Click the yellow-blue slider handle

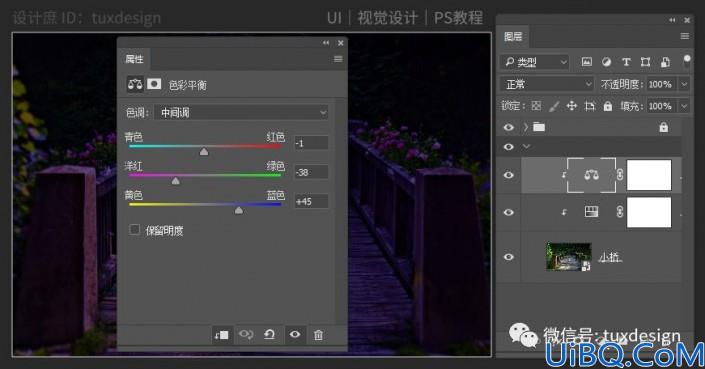click(239, 210)
